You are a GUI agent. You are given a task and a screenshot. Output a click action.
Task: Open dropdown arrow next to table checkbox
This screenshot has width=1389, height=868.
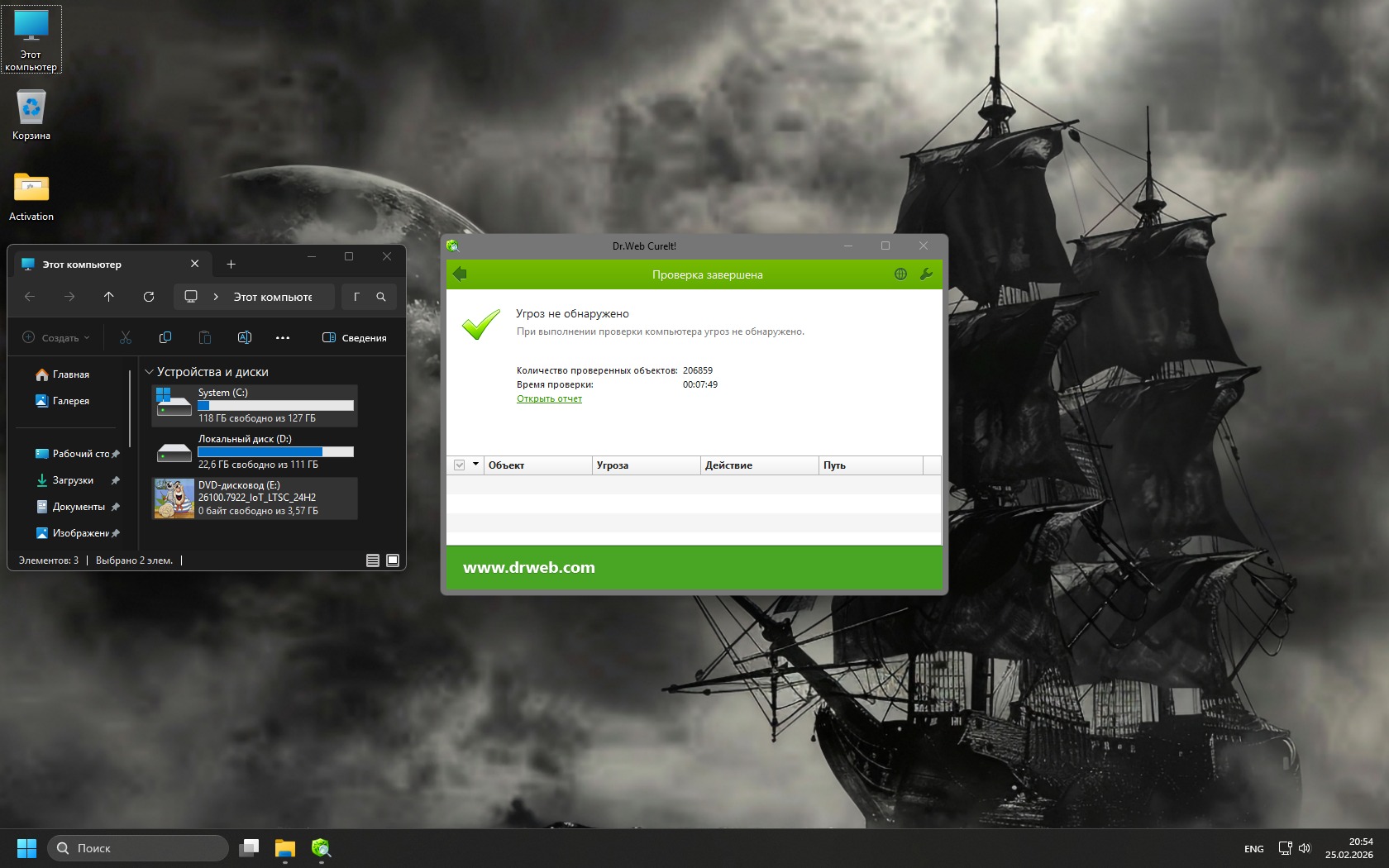[x=475, y=465]
